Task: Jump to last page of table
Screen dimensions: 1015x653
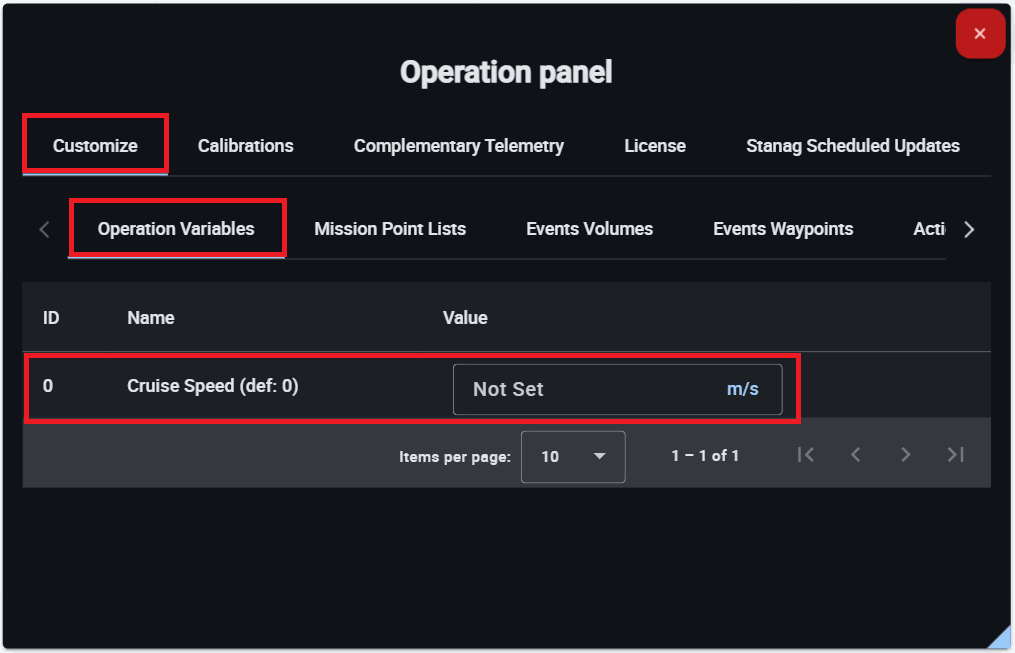Action: pos(955,455)
